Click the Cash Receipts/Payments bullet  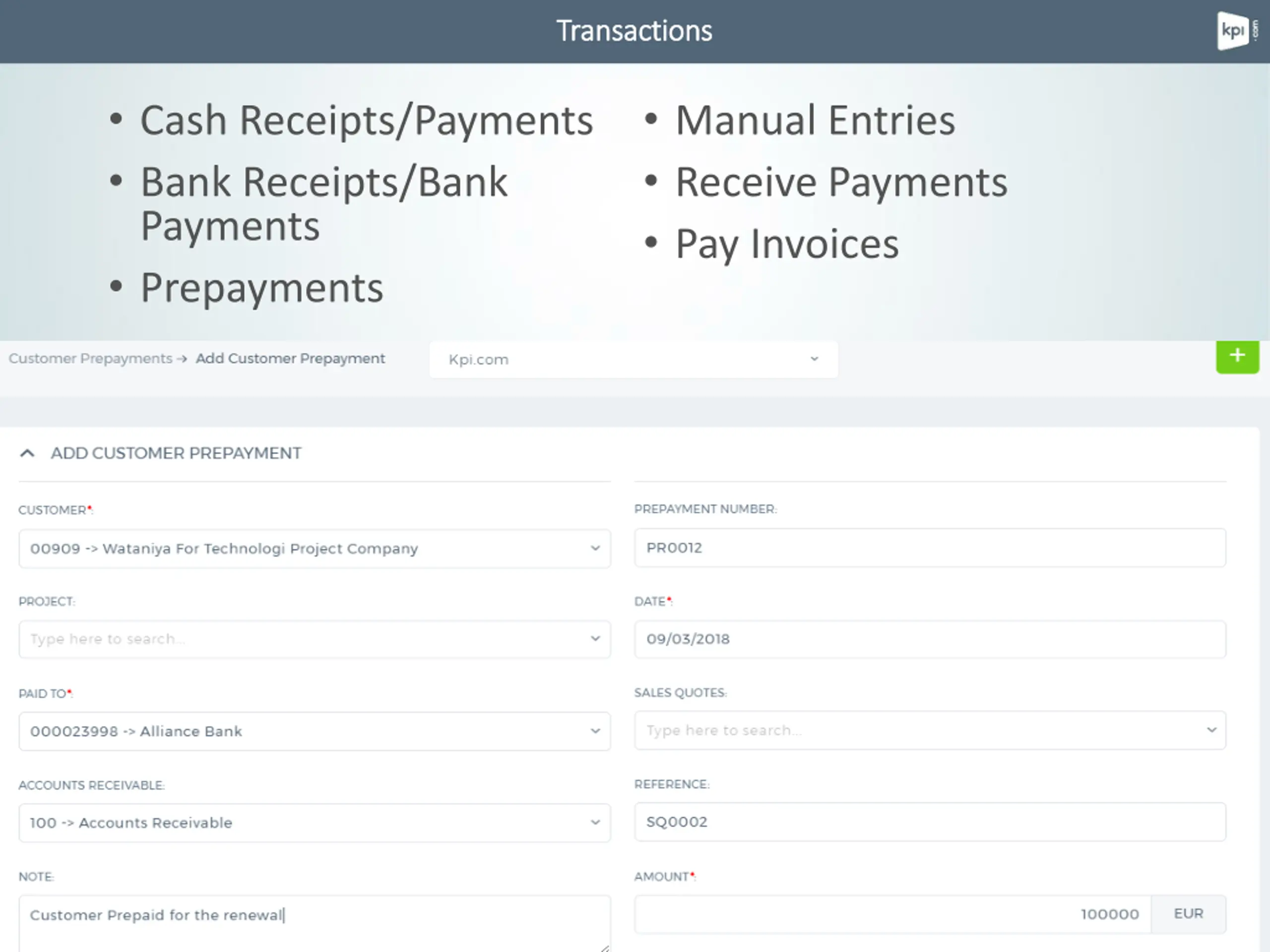point(366,120)
